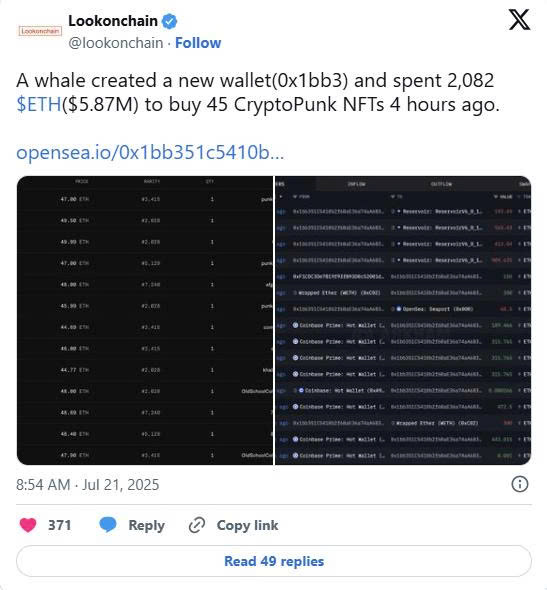Click the tweet timestamp Jul 21, 2025
This screenshot has width=547, height=590.
(x=88, y=485)
